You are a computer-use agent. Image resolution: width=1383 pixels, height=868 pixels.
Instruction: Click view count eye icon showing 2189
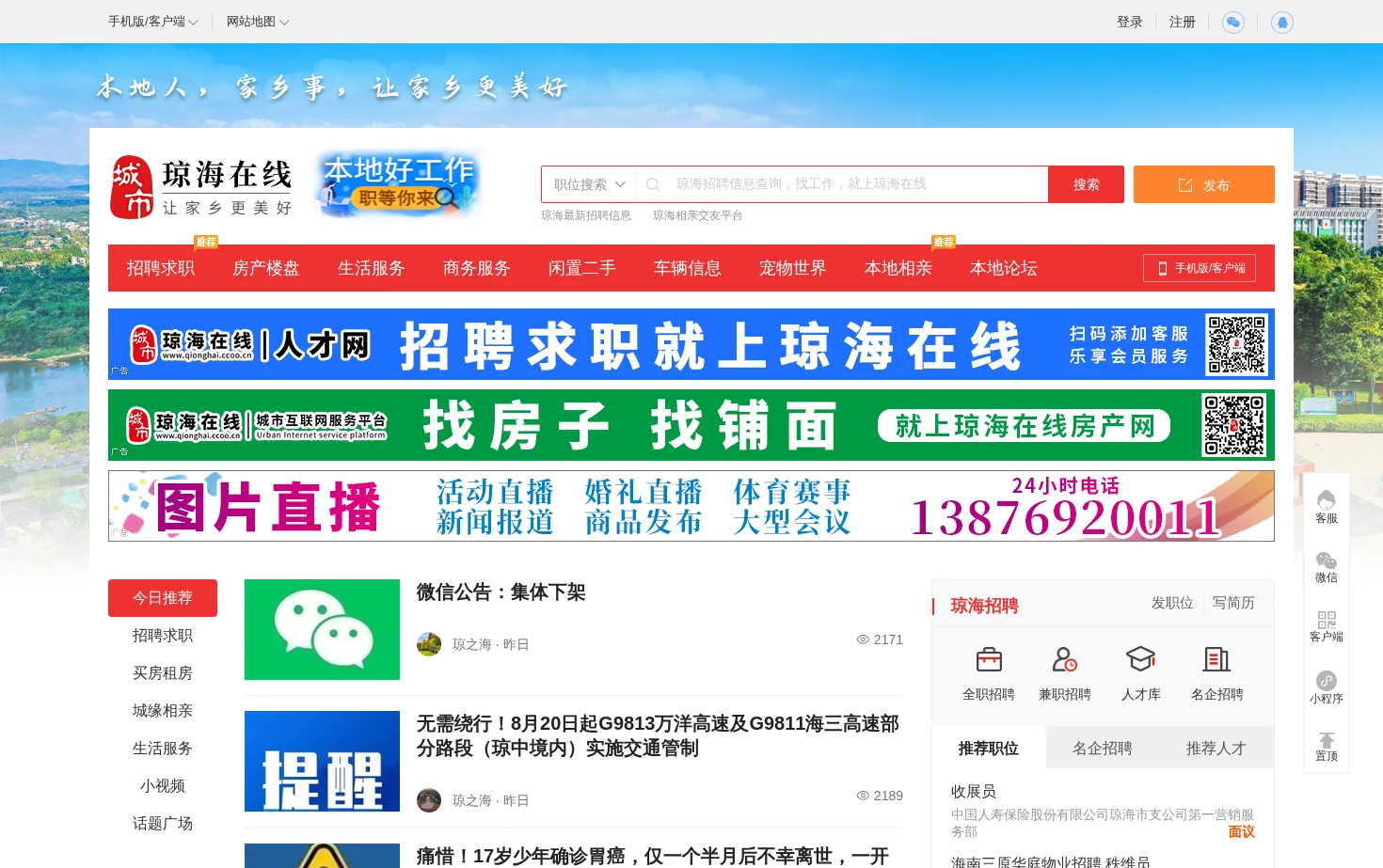(863, 796)
